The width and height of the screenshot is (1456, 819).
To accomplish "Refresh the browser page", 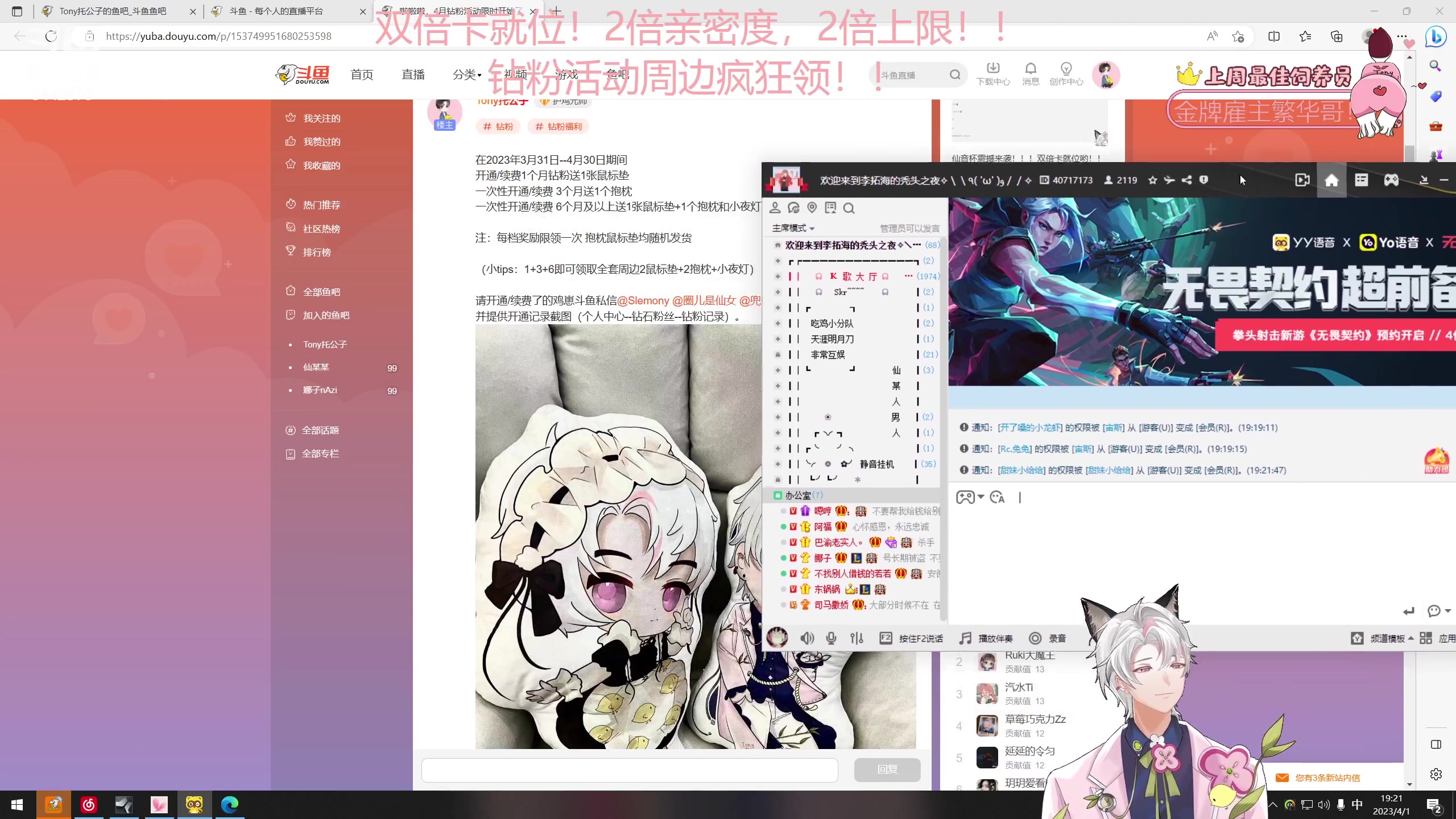I will click(51, 36).
